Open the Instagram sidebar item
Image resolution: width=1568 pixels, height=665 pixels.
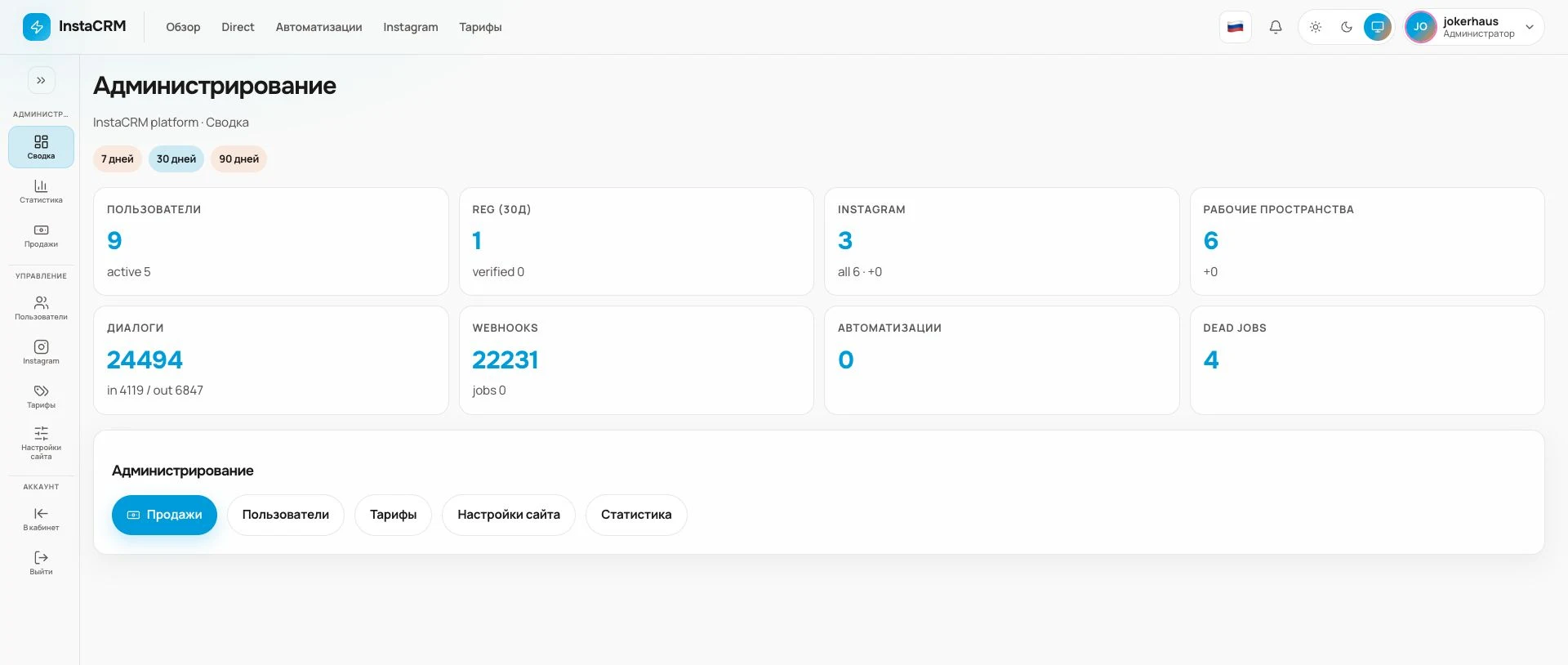(41, 352)
